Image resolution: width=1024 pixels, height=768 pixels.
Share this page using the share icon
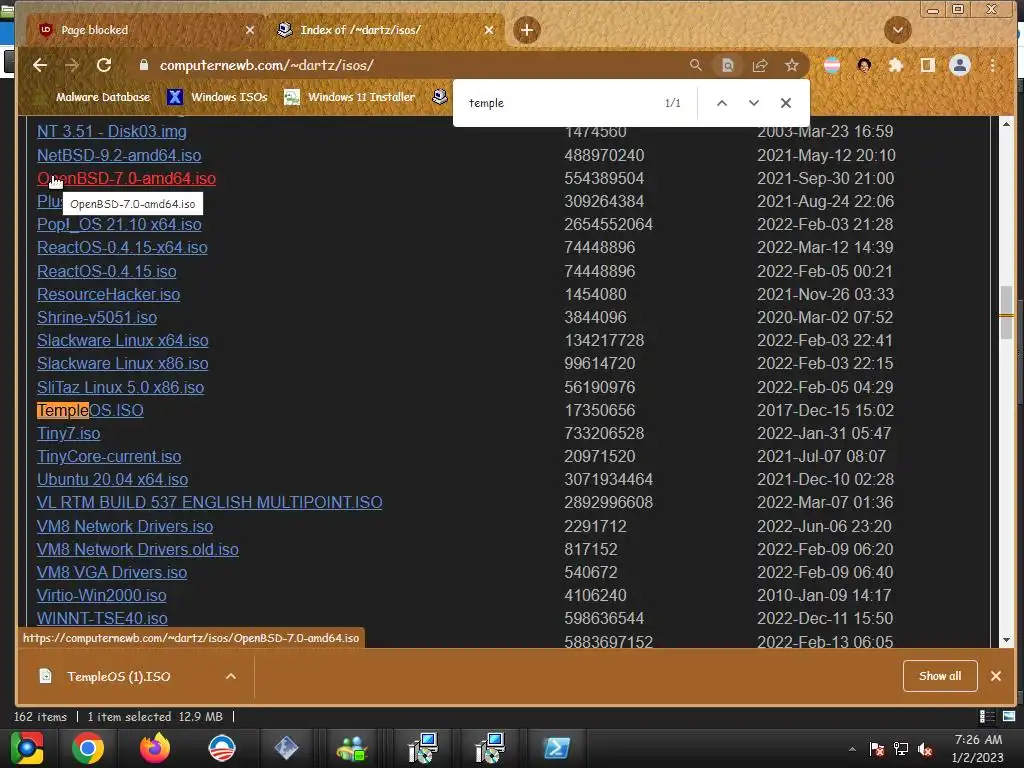tap(760, 65)
